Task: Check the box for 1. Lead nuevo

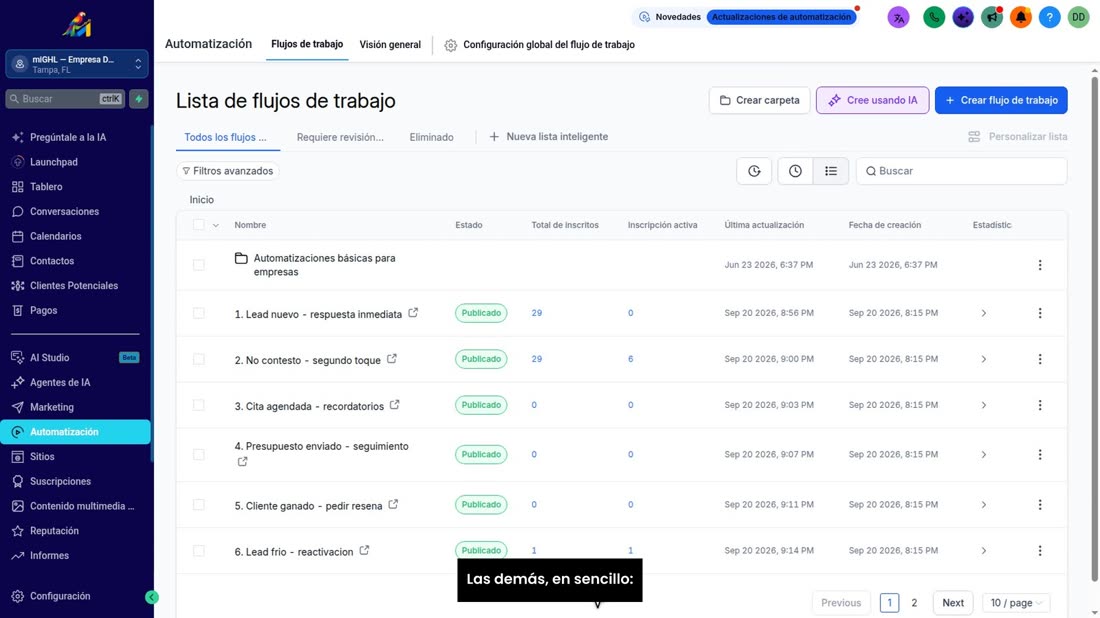Action: pos(199,313)
